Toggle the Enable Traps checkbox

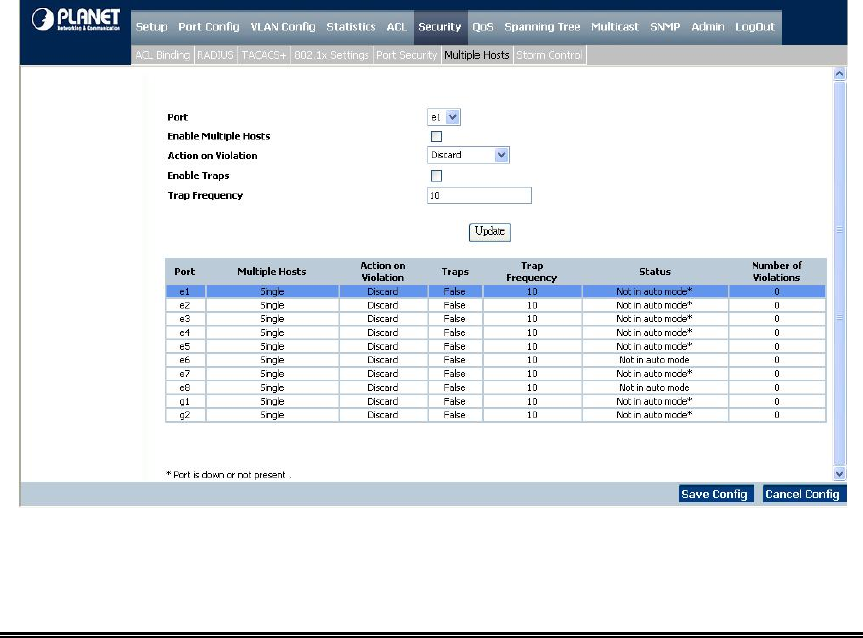(x=436, y=176)
